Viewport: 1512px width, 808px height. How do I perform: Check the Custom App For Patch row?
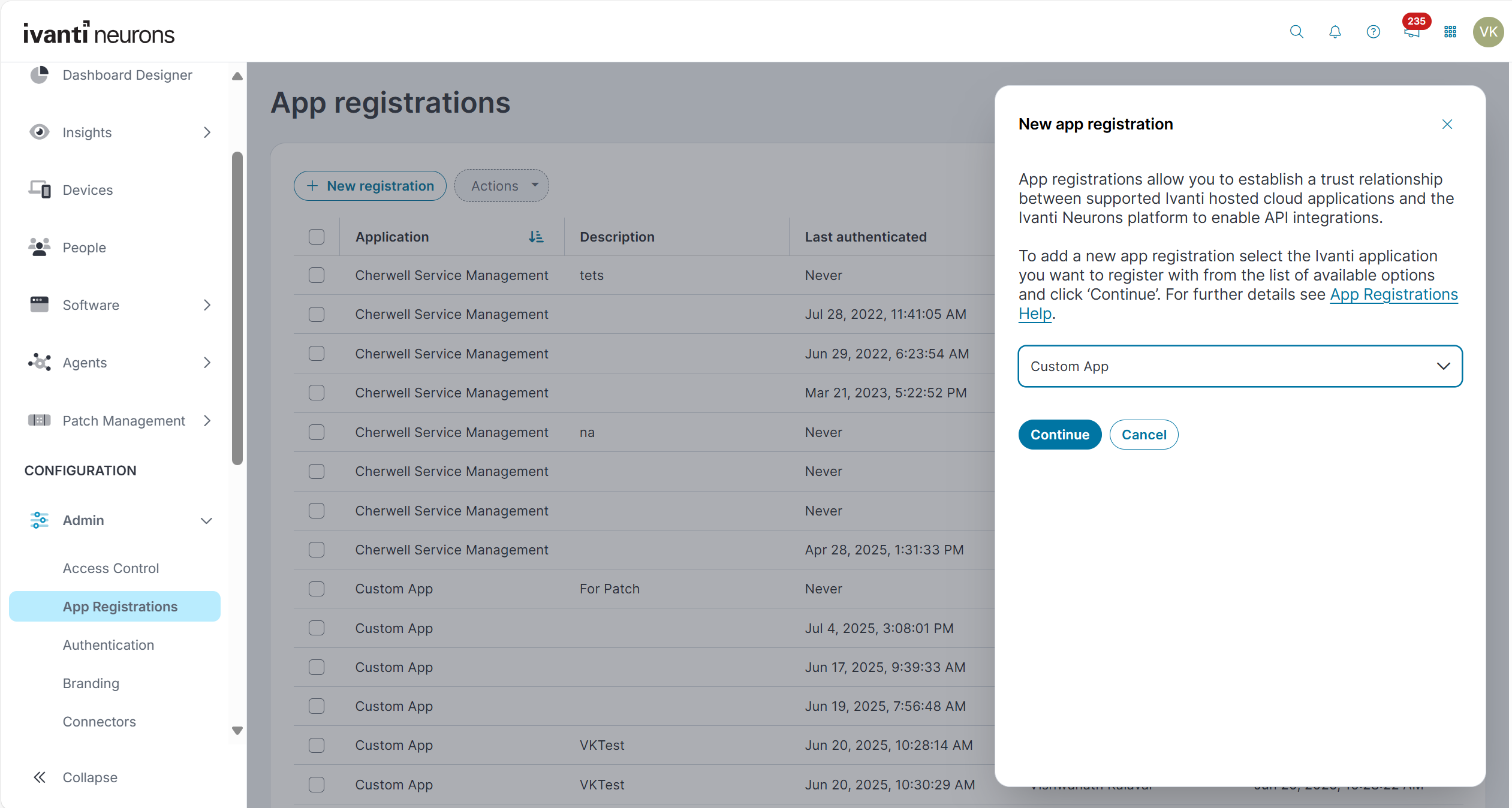click(x=317, y=589)
